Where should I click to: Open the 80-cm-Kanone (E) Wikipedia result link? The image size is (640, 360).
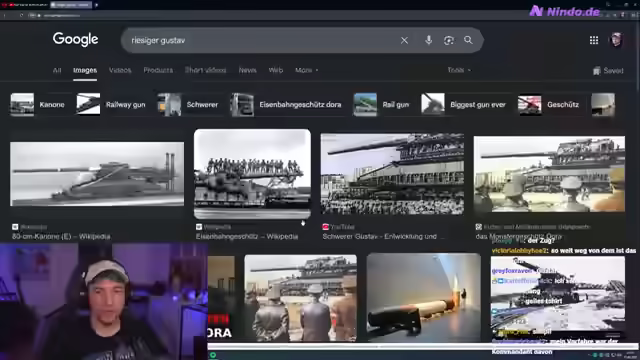point(61,236)
